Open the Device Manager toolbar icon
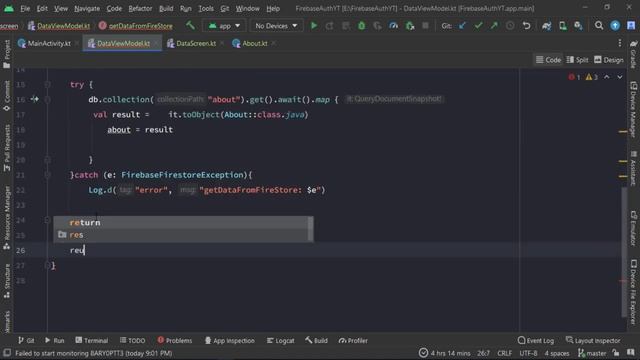640x360 pixels. [562, 26]
